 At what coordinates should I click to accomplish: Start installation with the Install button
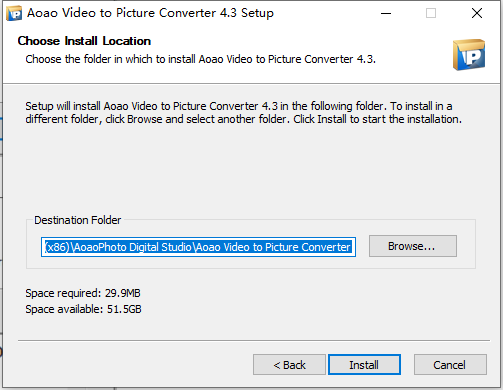coord(364,365)
